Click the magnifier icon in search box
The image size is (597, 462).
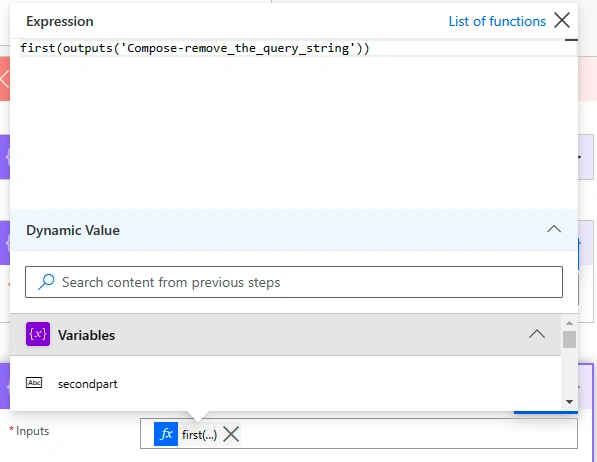pyautogui.click(x=46, y=282)
